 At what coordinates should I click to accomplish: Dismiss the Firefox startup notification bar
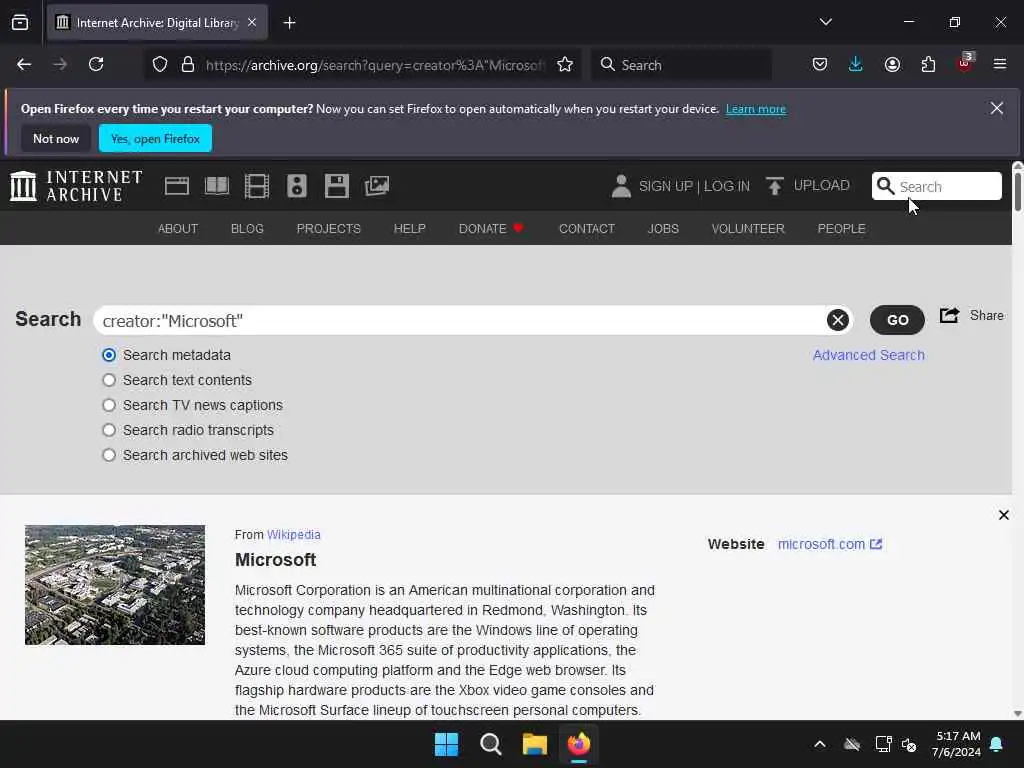pyautogui.click(x=997, y=108)
